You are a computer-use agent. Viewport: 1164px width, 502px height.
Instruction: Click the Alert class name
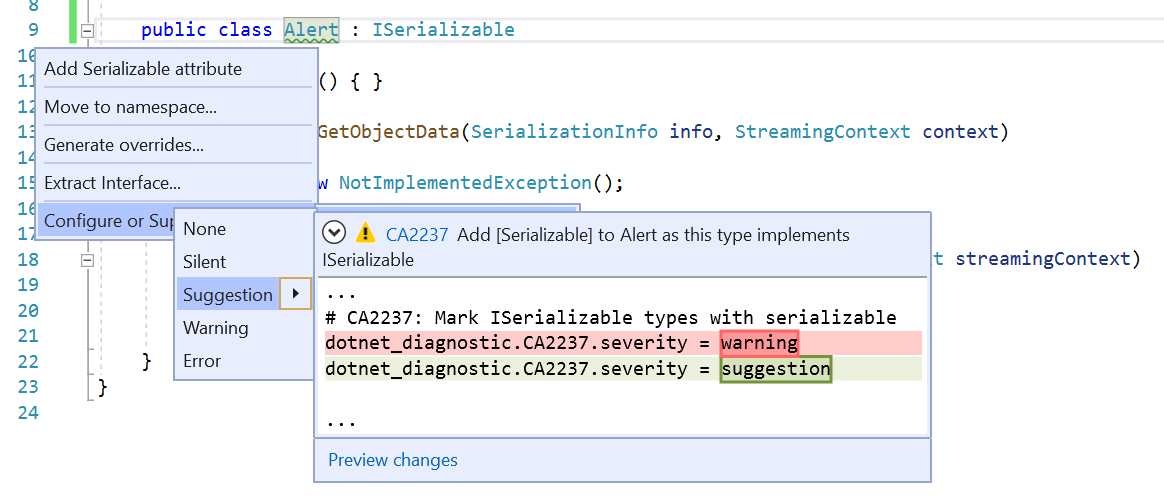312,30
